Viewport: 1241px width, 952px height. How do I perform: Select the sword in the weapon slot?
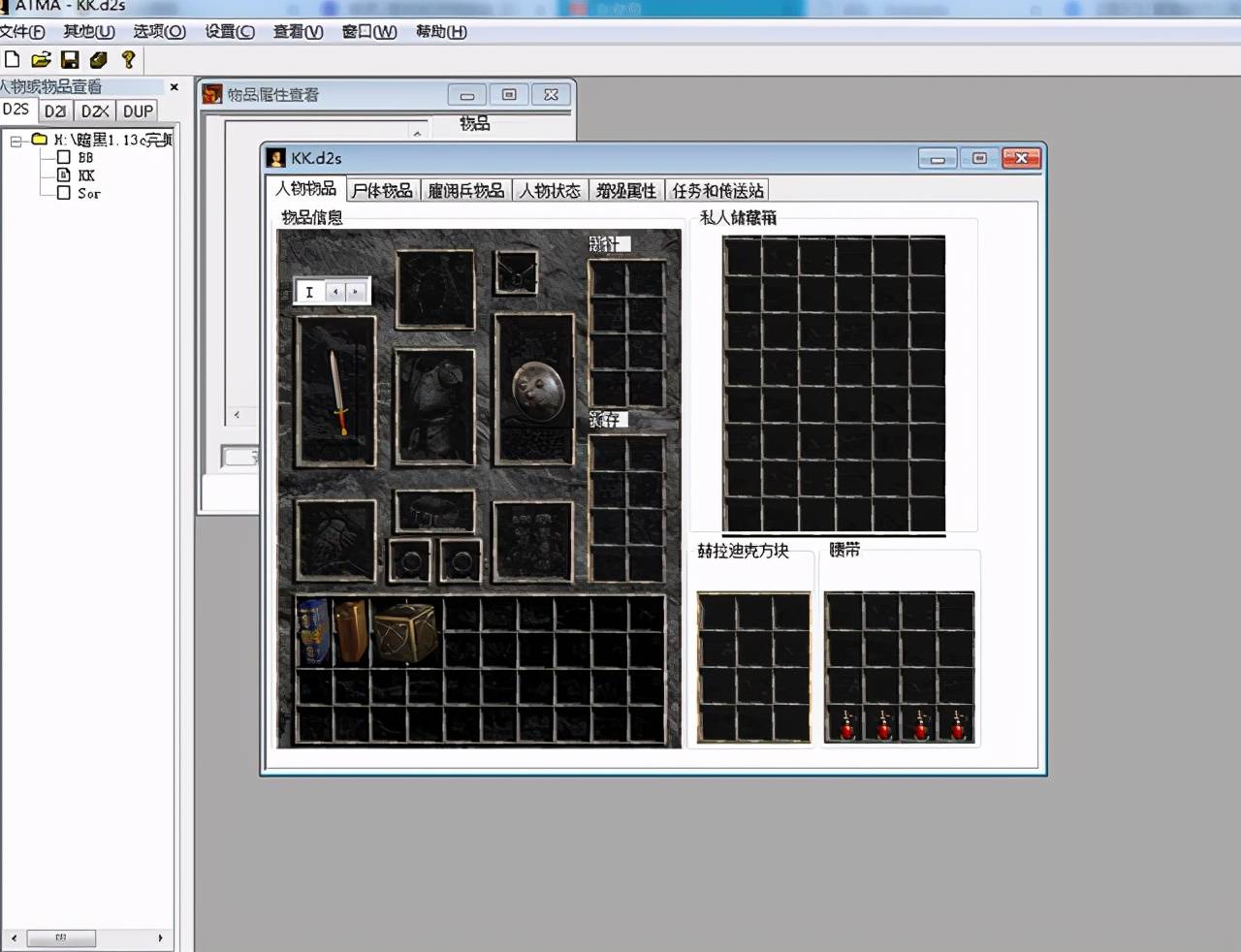point(337,392)
